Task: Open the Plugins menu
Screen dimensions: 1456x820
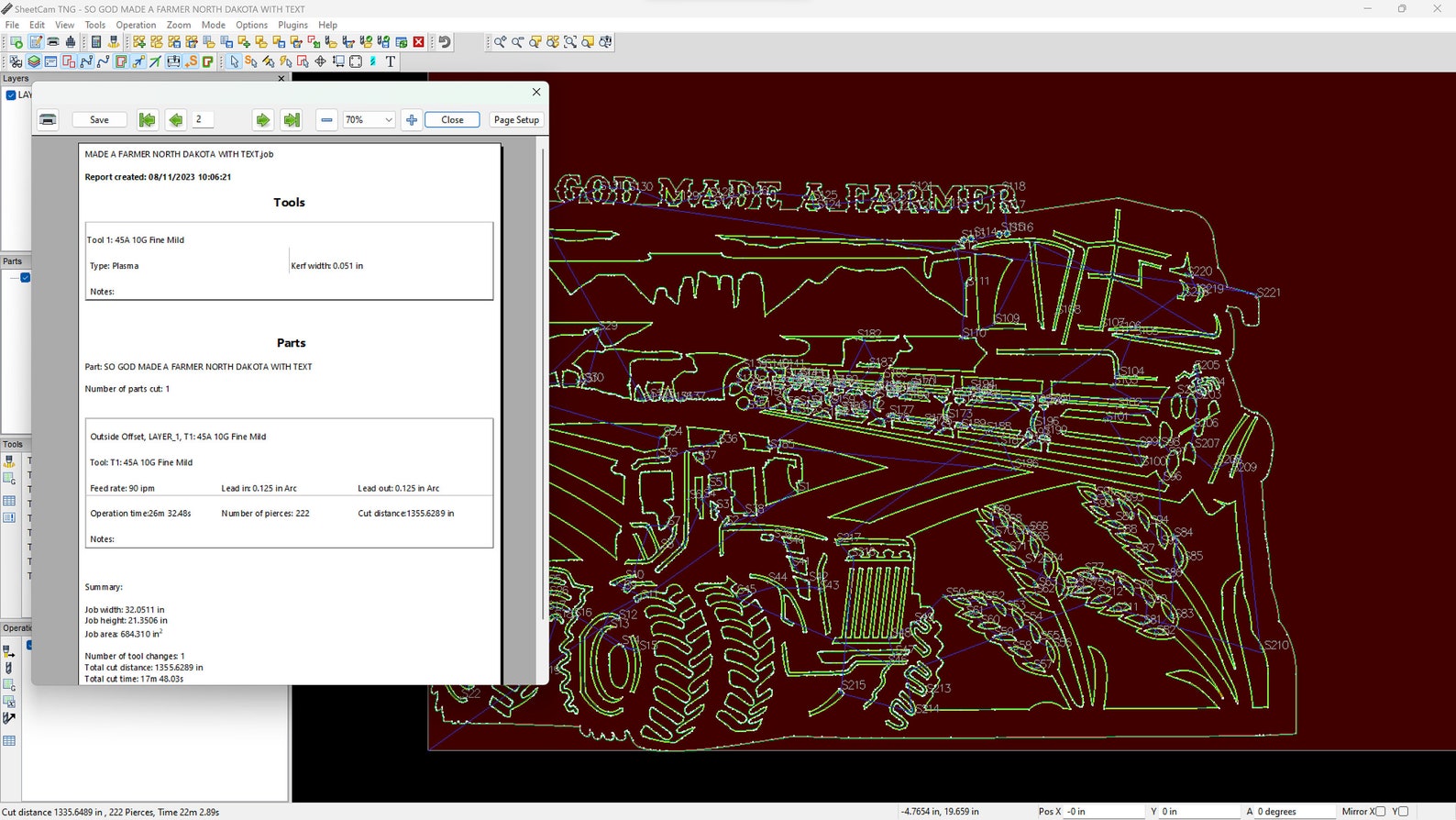Action: pos(292,25)
